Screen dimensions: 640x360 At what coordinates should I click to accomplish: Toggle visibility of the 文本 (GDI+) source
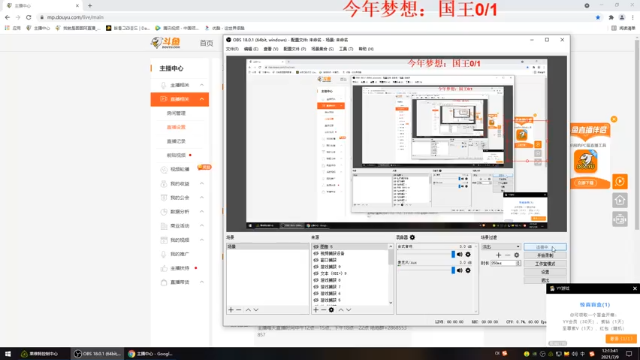pos(316,273)
